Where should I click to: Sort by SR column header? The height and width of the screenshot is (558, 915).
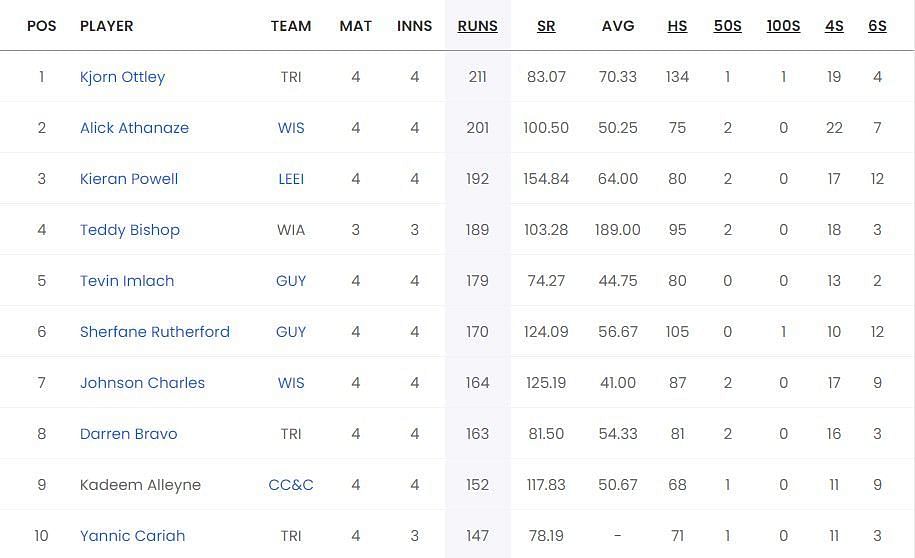tap(546, 26)
